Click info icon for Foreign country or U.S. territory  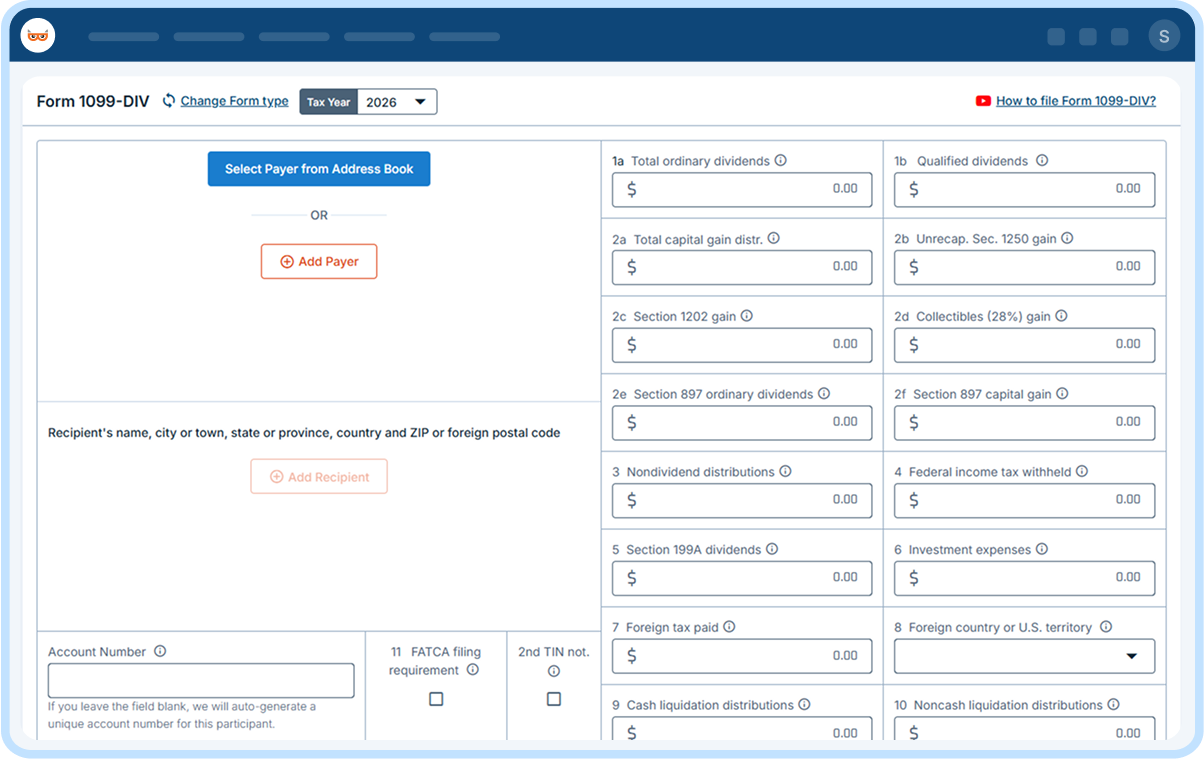[1106, 627]
